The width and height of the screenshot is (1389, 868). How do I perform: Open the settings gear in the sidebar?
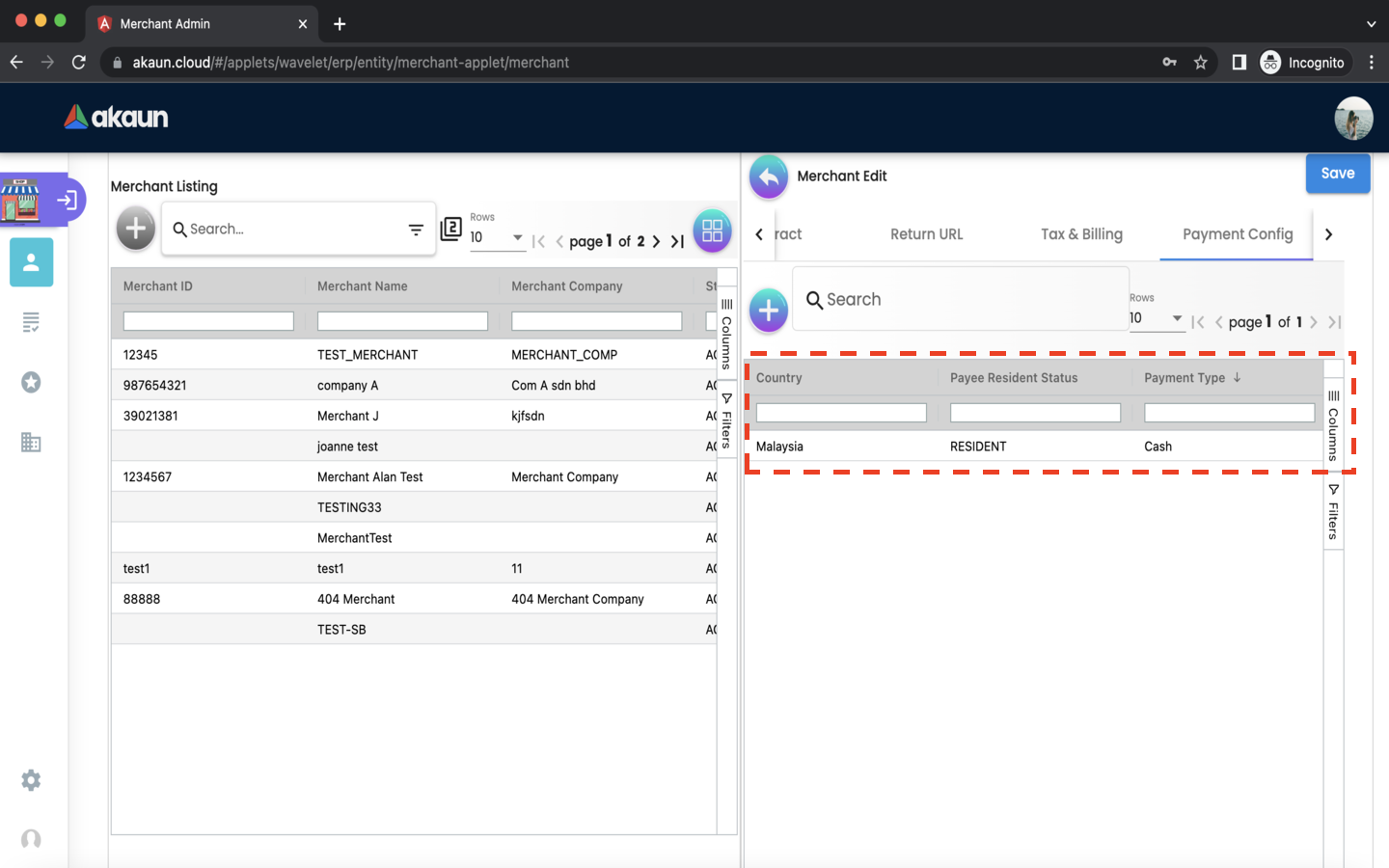click(31, 780)
